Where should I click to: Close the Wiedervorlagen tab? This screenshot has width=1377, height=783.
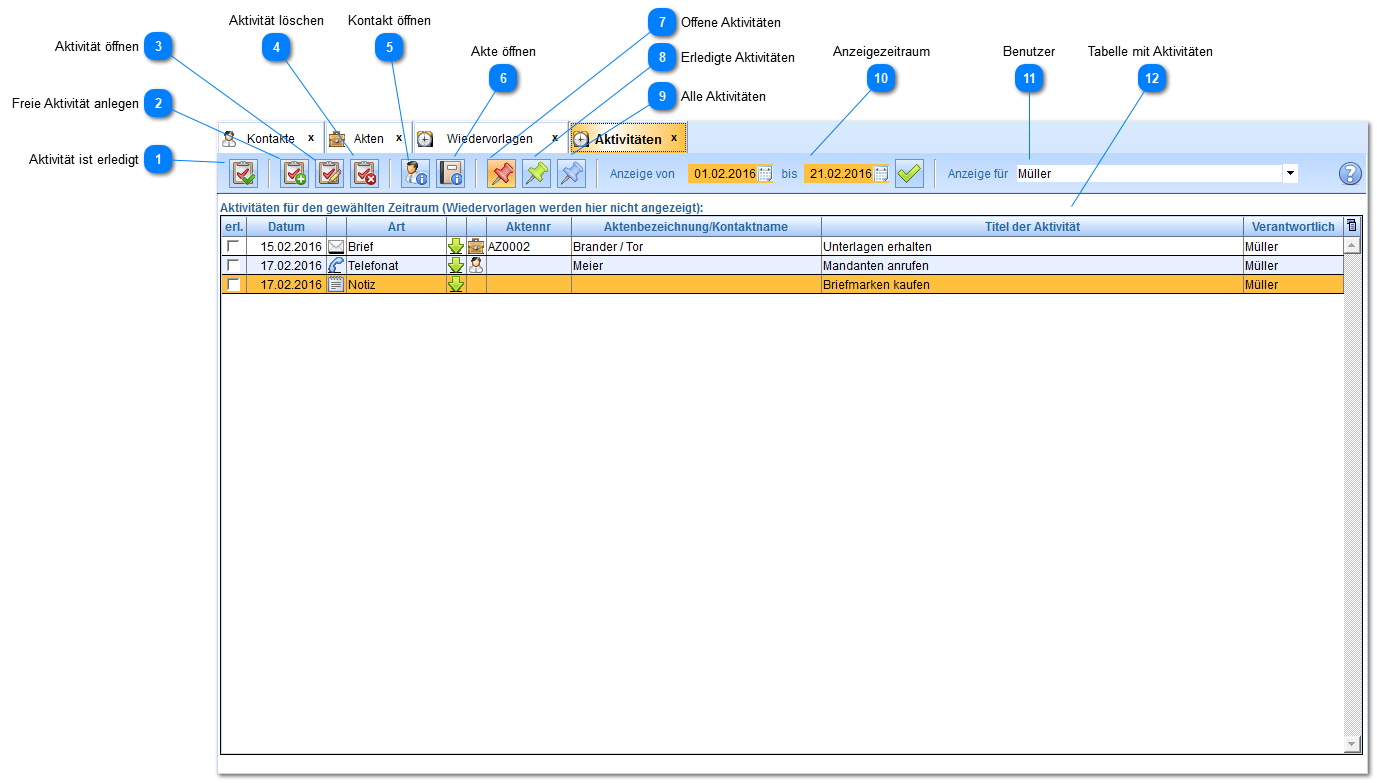[x=555, y=138]
